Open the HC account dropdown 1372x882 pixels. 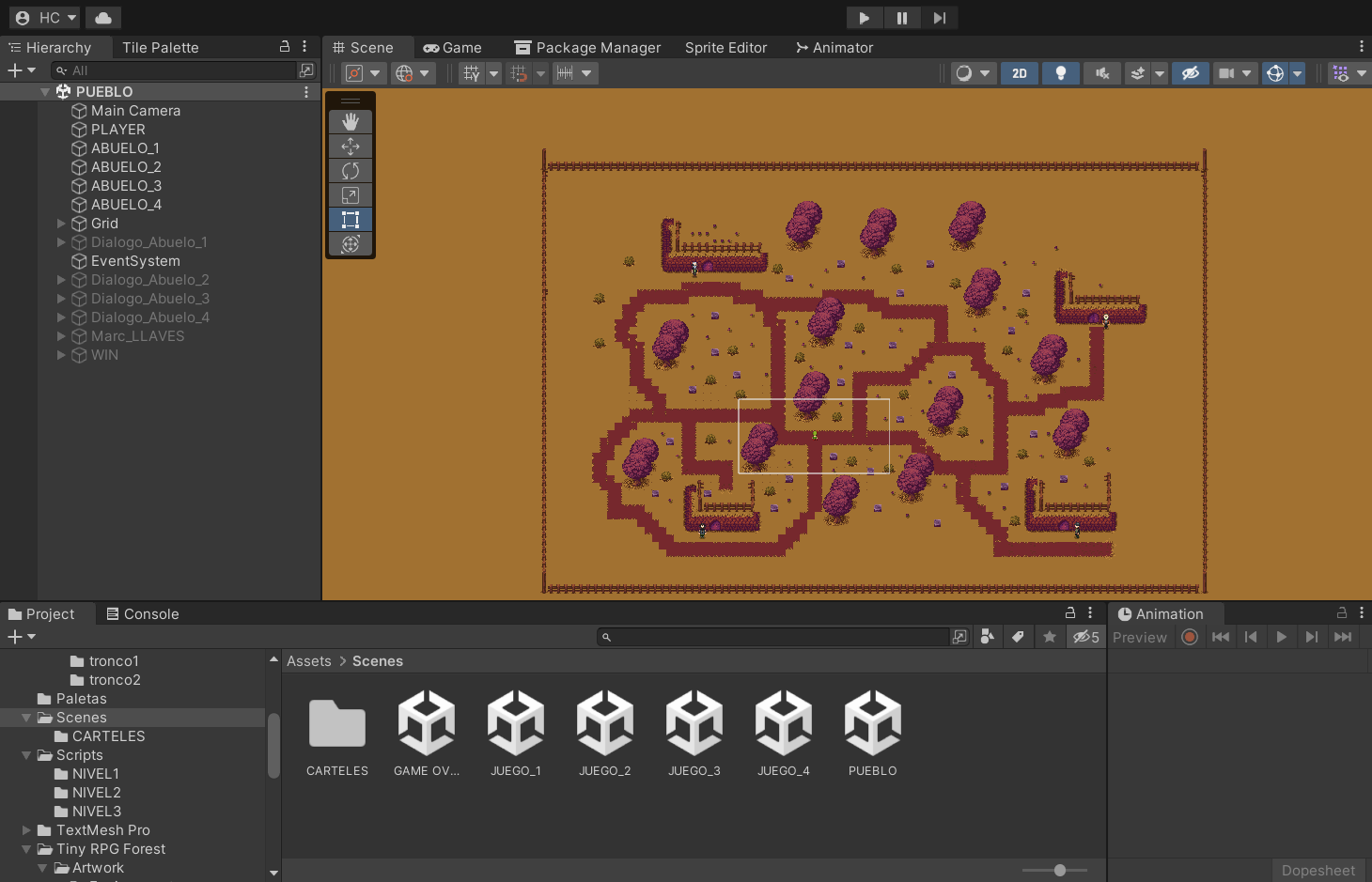tap(46, 18)
